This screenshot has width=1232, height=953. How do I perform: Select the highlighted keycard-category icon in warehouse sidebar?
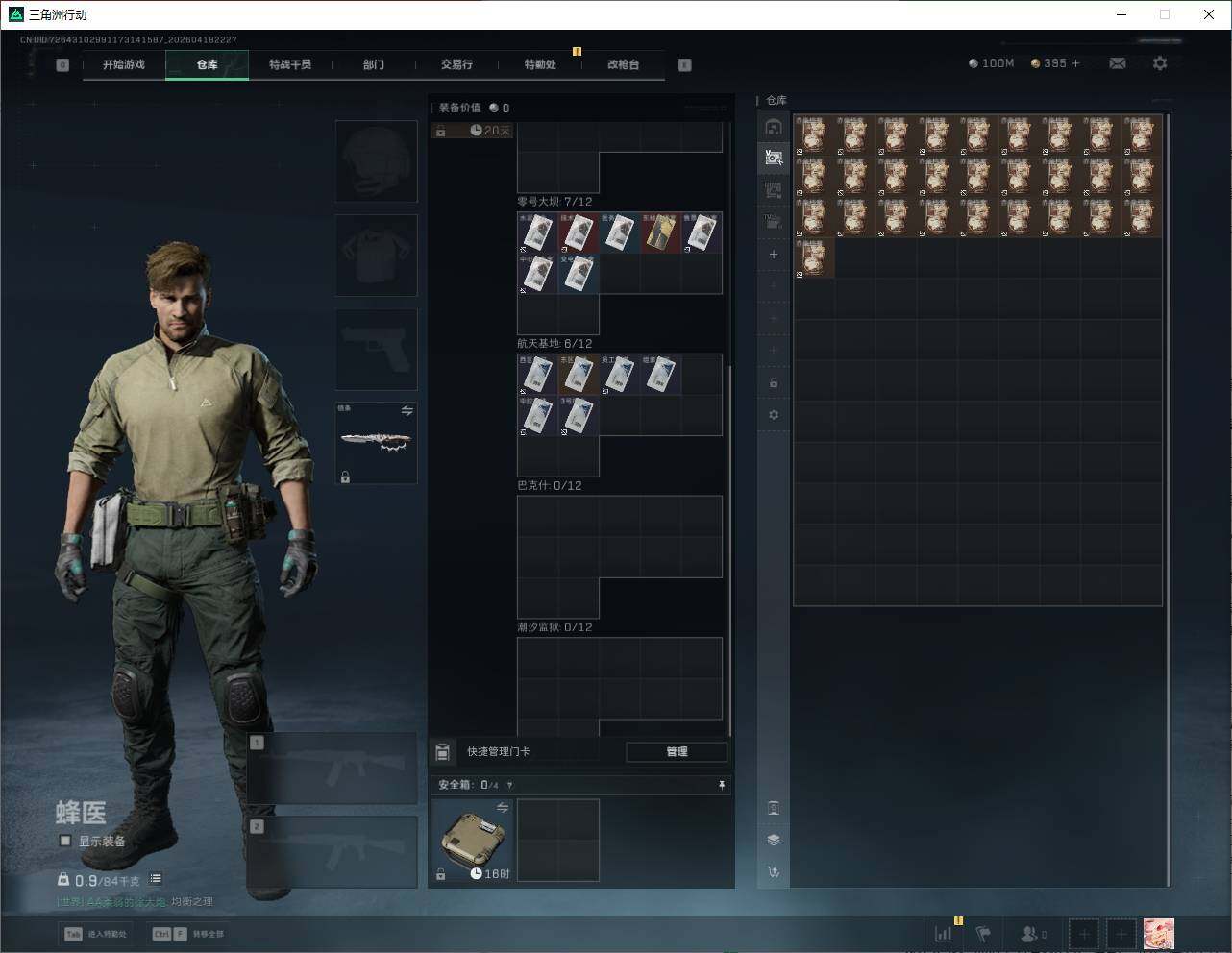[x=774, y=158]
